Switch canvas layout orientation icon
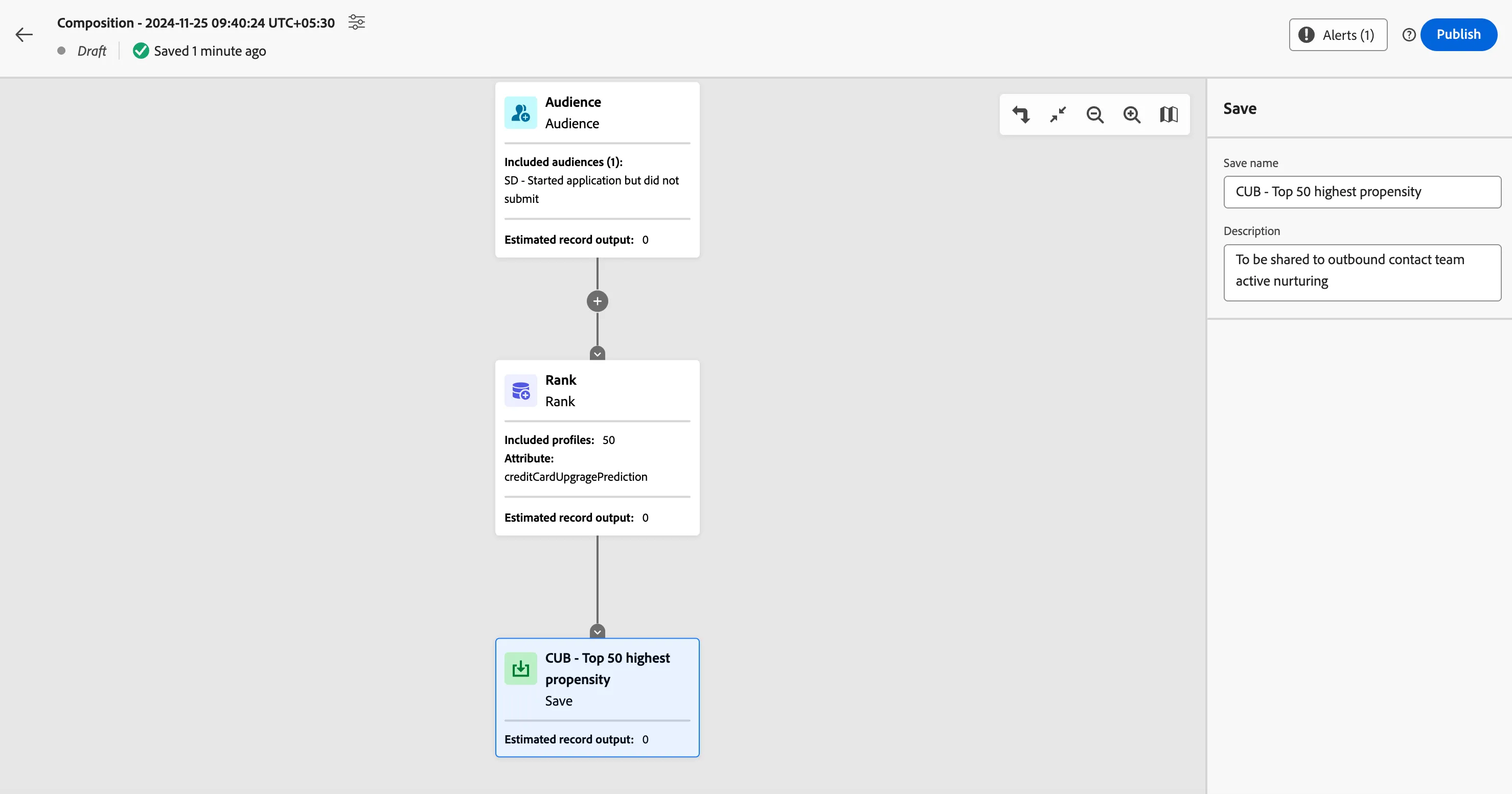The width and height of the screenshot is (1512, 794). click(x=1021, y=114)
